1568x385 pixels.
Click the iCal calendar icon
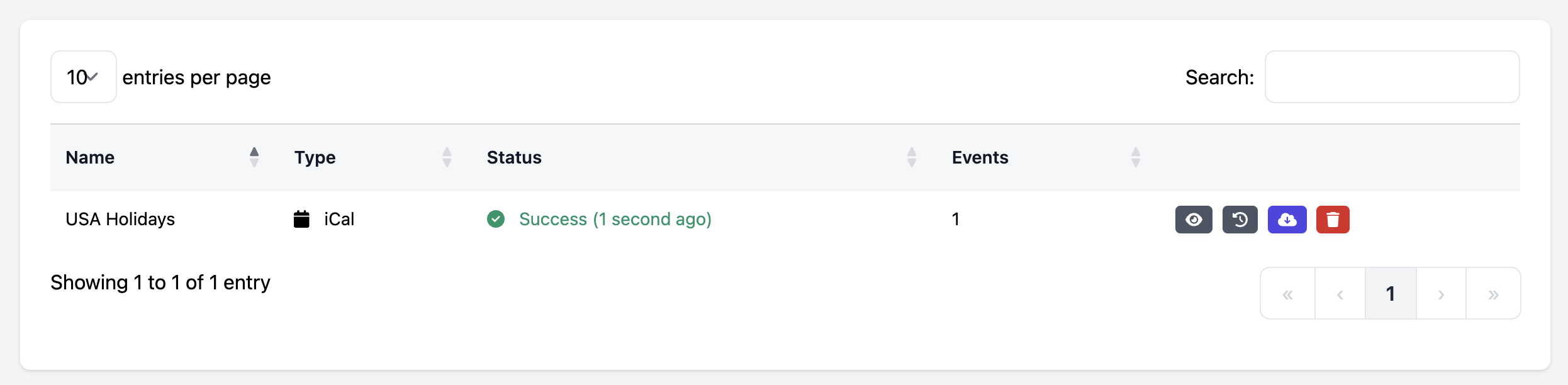pos(301,219)
